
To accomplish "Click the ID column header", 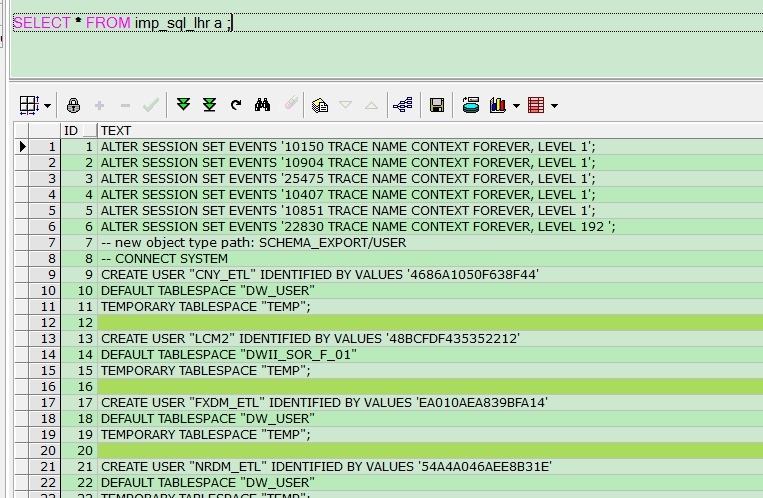I will pyautogui.click(x=71, y=130).
